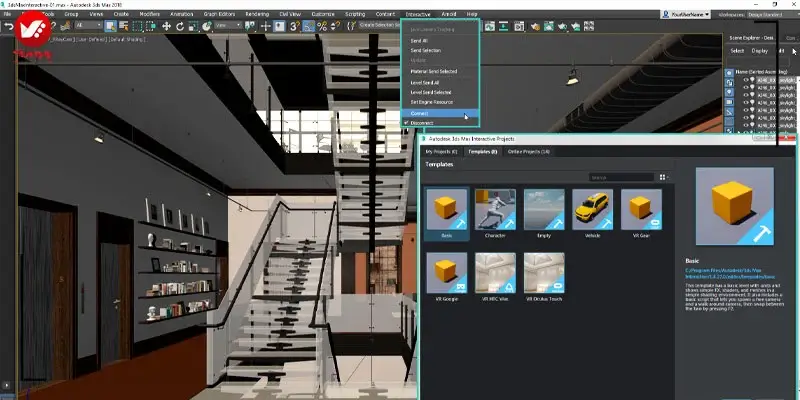Open the Scene Explorer Select menu
The height and width of the screenshot is (400, 800).
point(737,51)
